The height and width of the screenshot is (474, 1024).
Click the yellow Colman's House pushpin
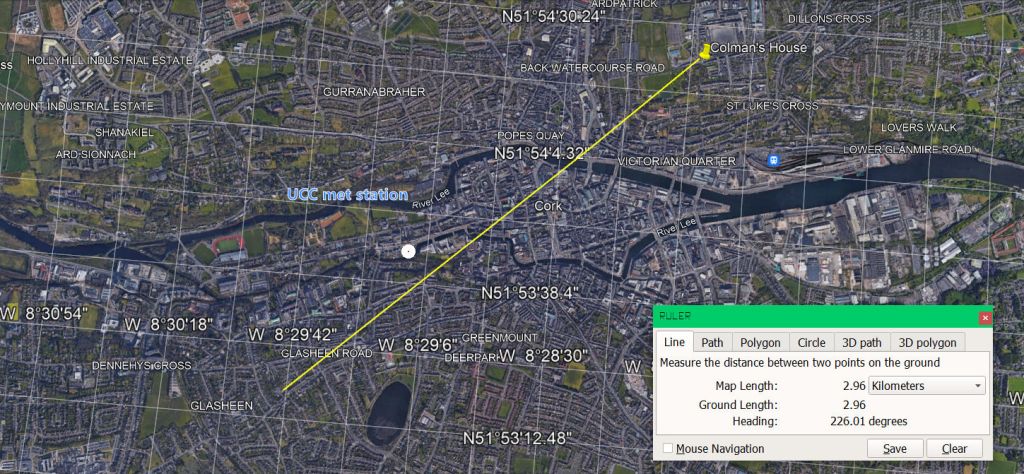click(x=703, y=52)
